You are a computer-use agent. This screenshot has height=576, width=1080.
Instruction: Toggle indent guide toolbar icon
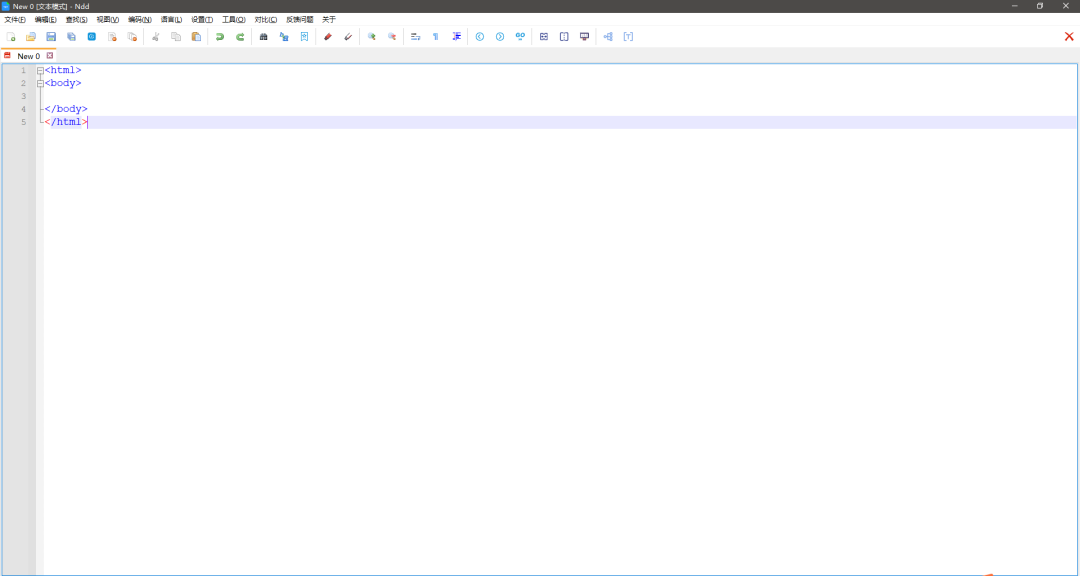pyautogui.click(x=456, y=37)
